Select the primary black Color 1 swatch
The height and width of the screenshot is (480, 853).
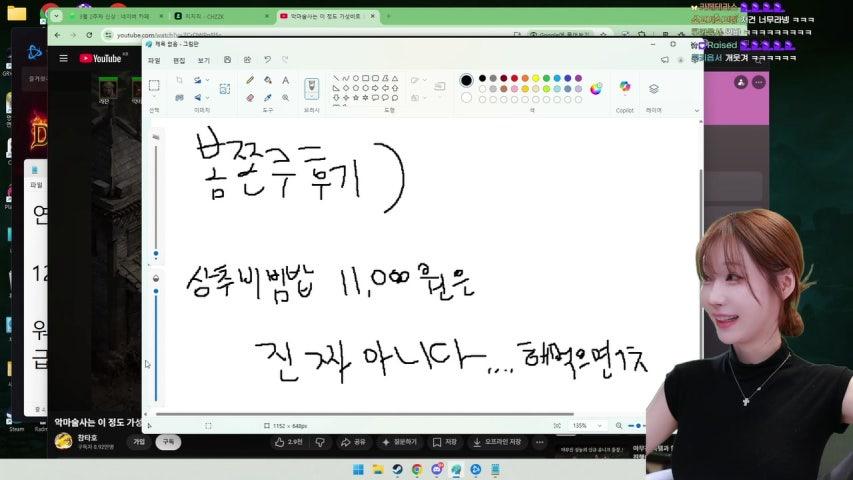466,81
